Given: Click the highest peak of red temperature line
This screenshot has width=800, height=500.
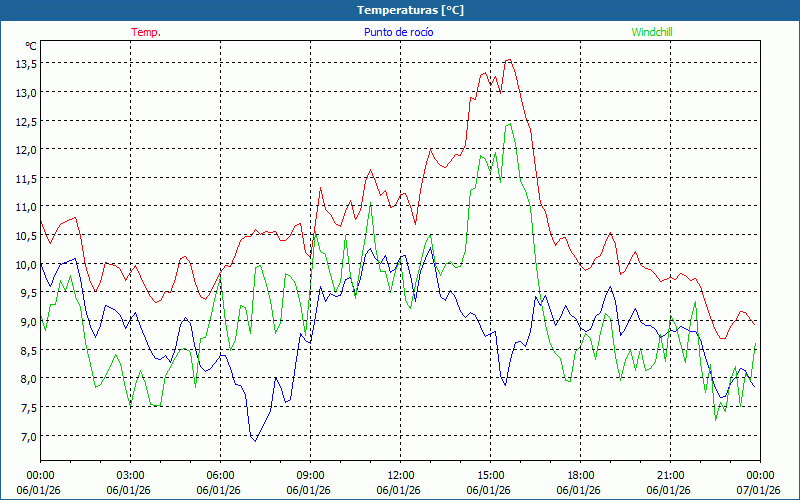Looking at the screenshot, I should tap(509, 60).
